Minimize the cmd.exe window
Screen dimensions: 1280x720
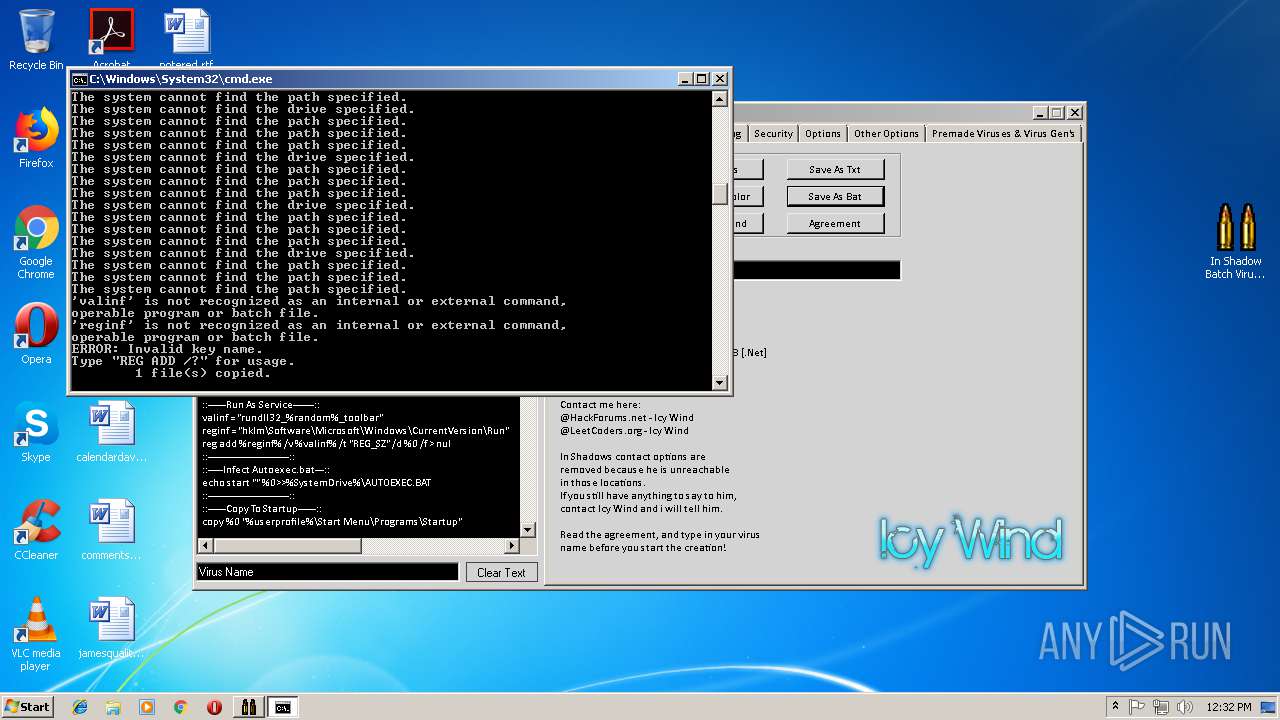tap(685, 79)
